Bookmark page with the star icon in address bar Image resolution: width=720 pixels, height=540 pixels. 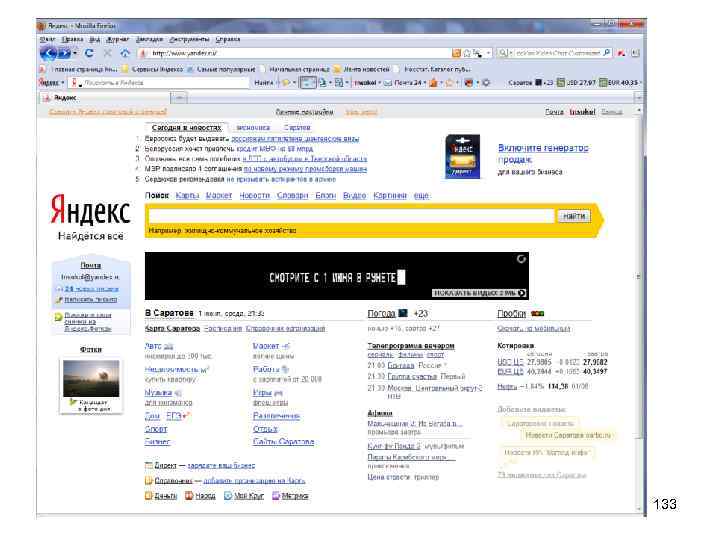click(x=467, y=53)
